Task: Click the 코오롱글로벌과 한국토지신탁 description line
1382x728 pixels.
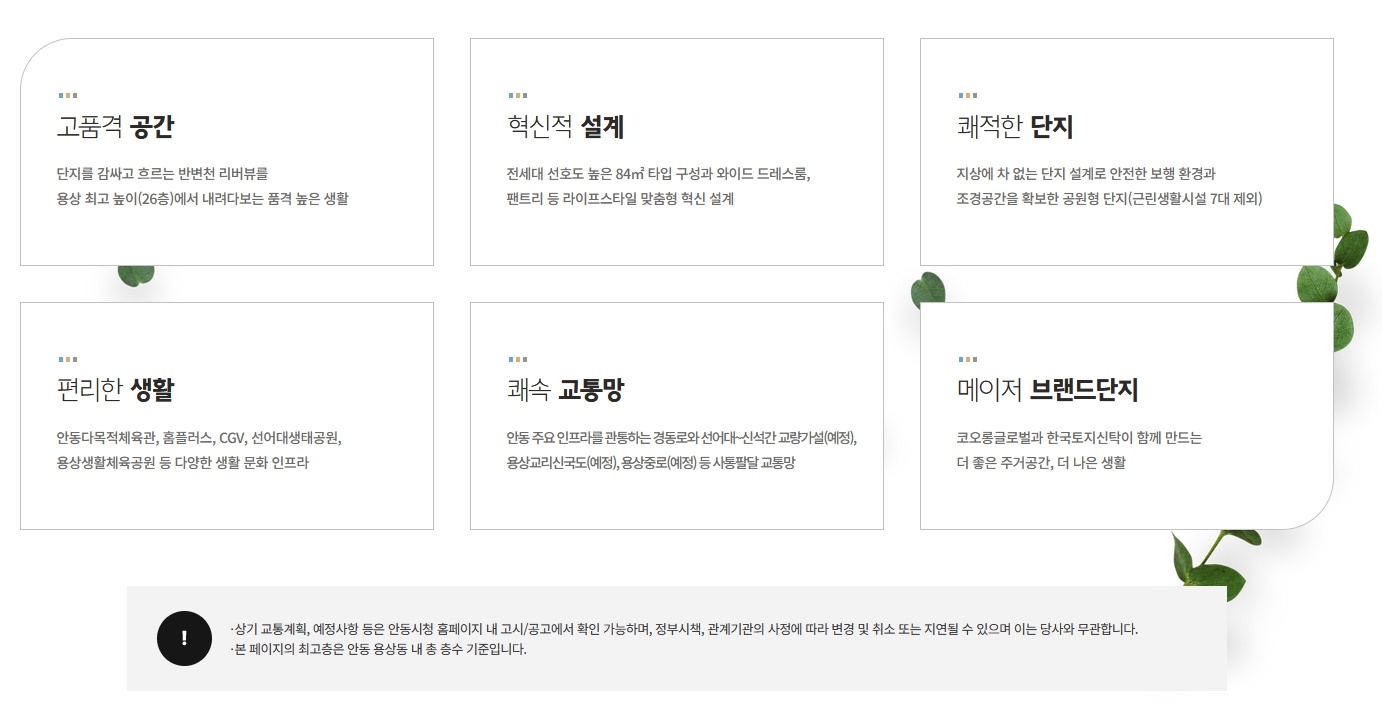Action: tap(1079, 437)
